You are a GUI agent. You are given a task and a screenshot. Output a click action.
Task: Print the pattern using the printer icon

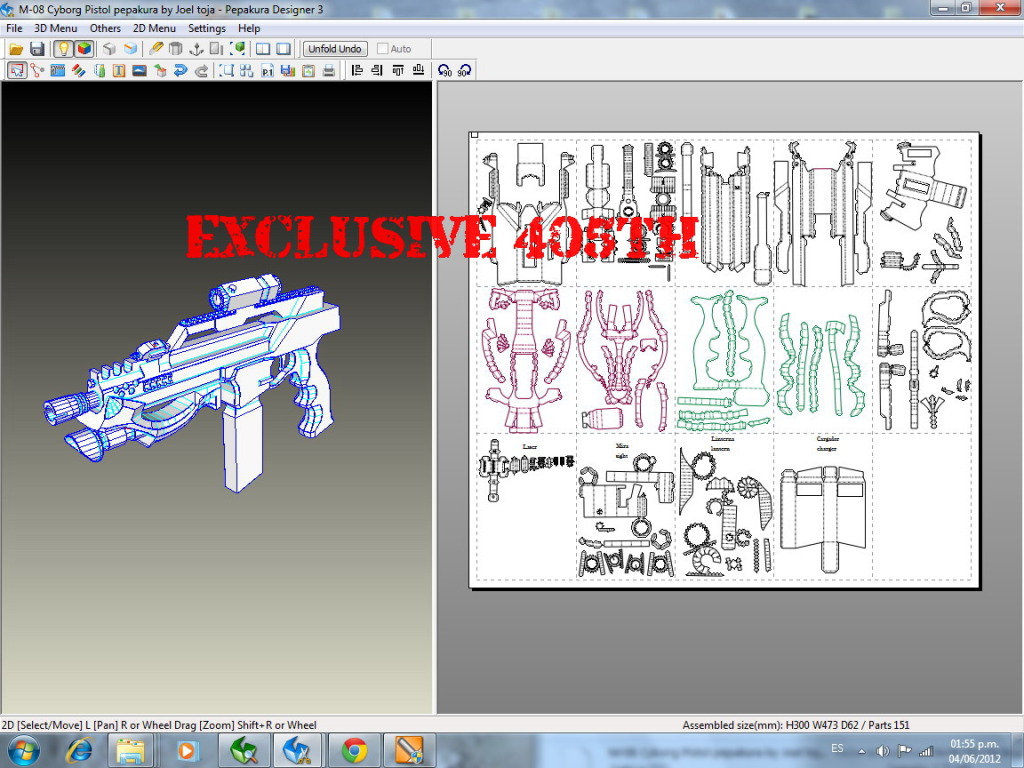click(x=328, y=71)
